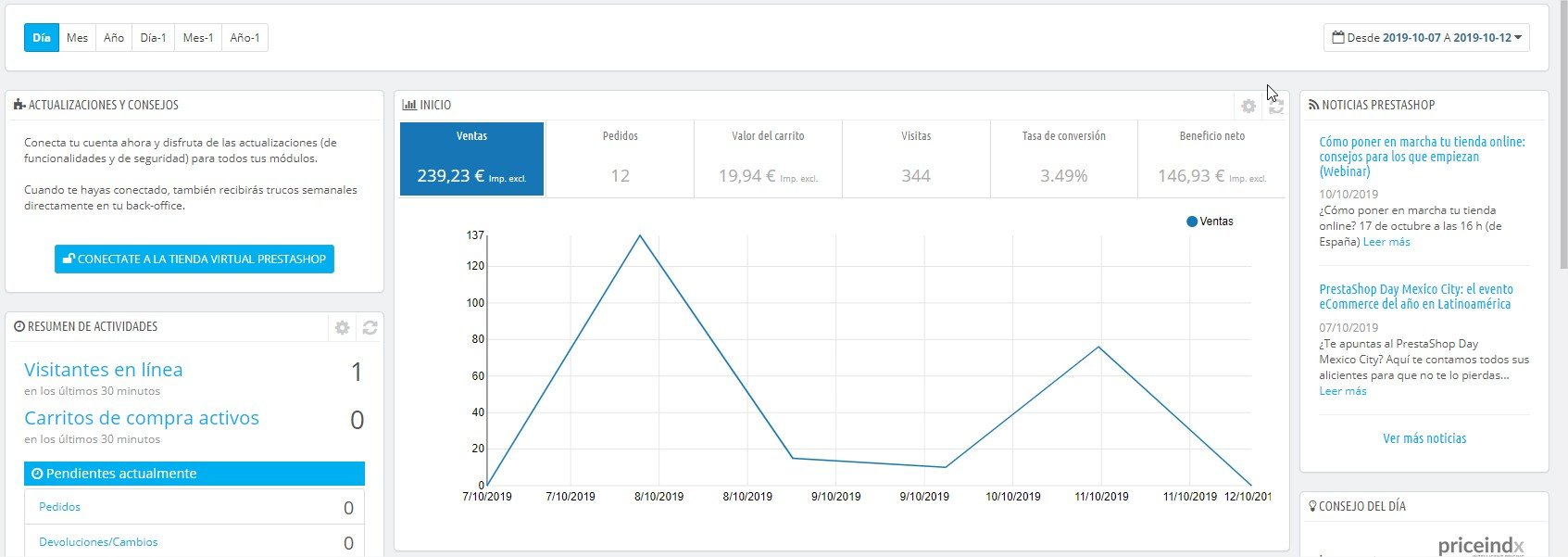Viewport: 1568px width, 557px height.
Task: Select the Año-1 date range button
Action: tap(245, 38)
